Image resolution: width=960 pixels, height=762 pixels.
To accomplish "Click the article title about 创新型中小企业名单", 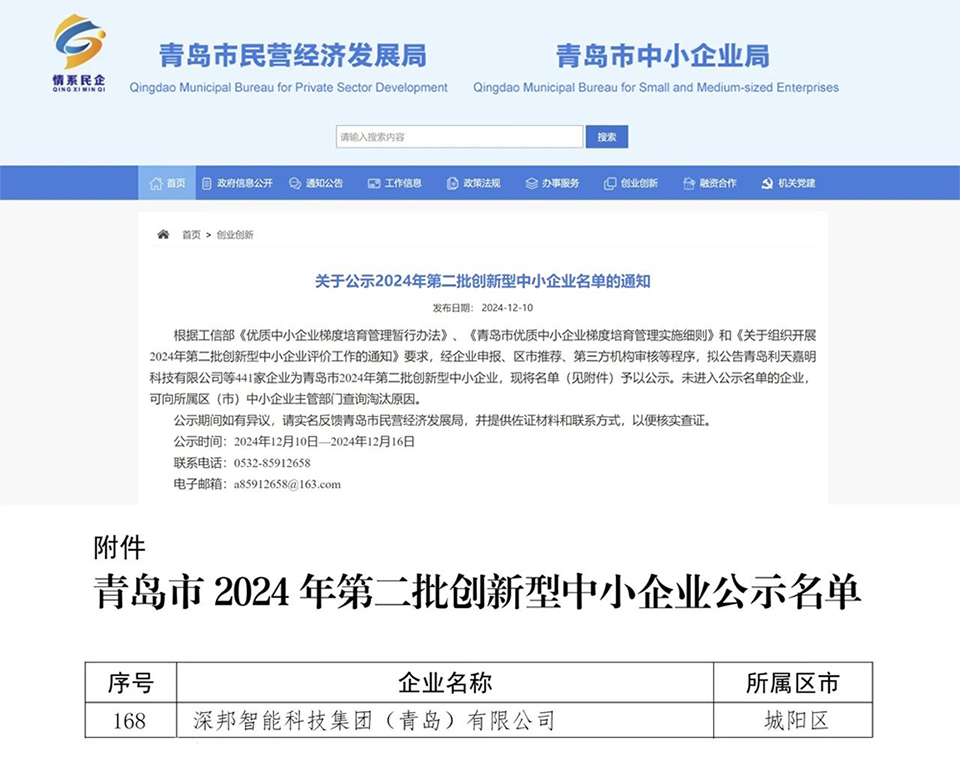I will coord(482,281).
